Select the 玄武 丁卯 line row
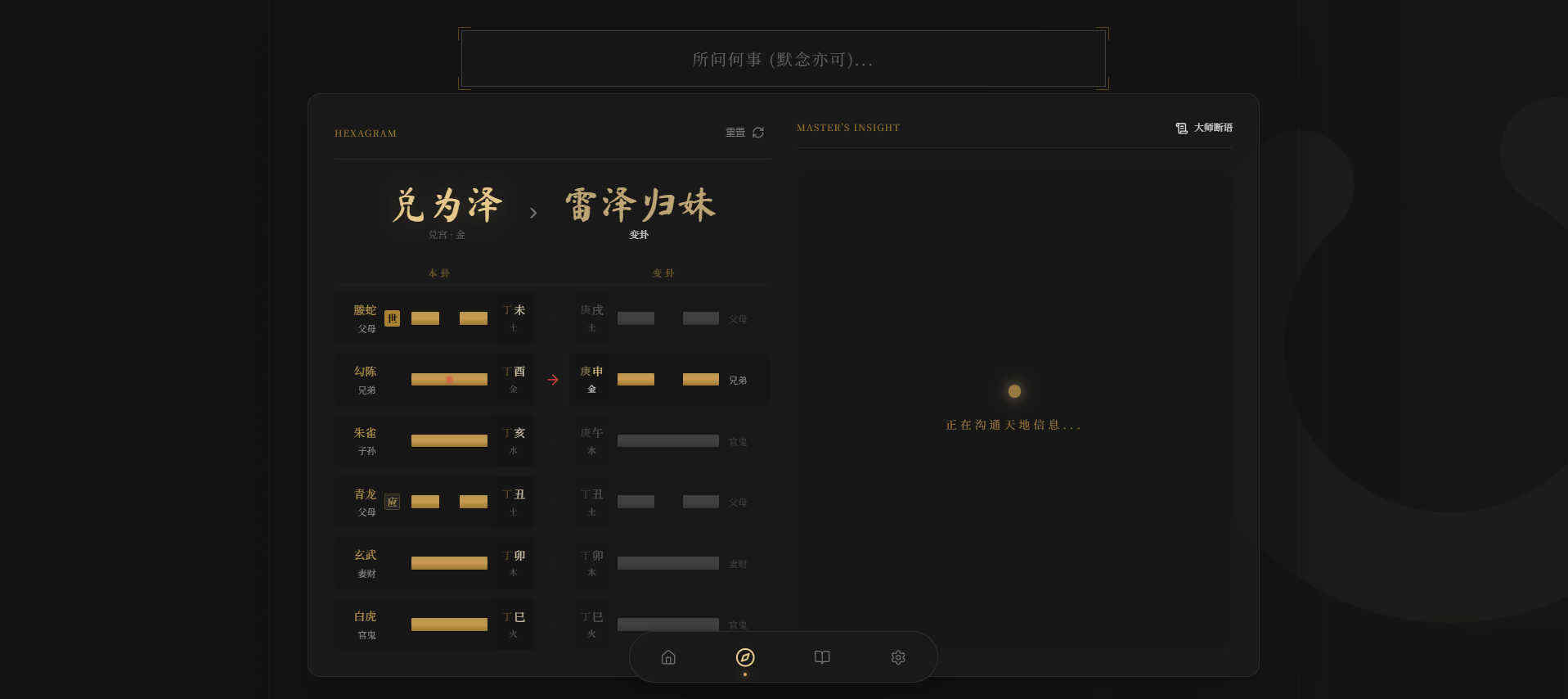The height and width of the screenshot is (699, 1568). pyautogui.click(x=449, y=563)
